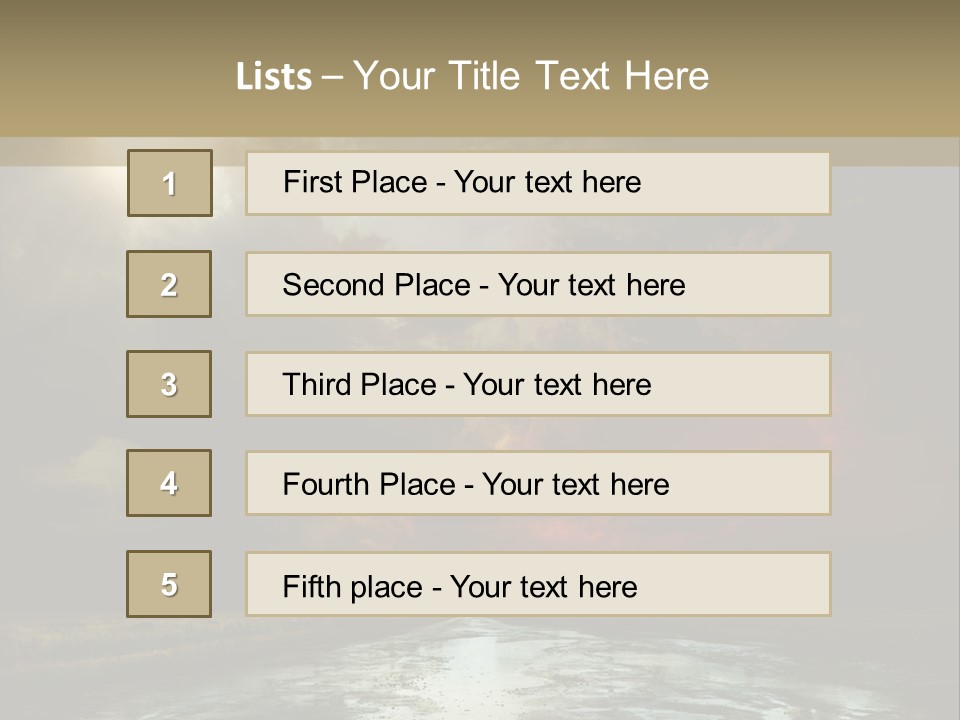The image size is (960, 720).
Task: Click the words Fourth Place
Action: [369, 484]
